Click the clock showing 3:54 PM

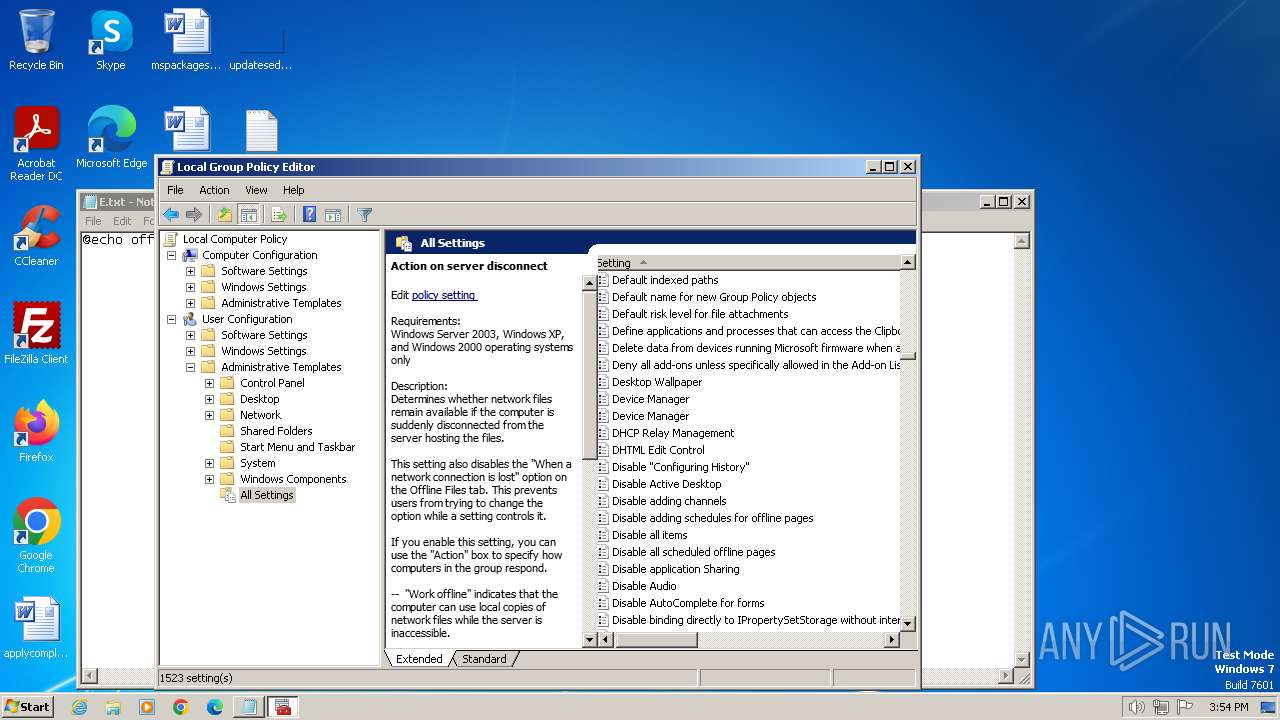[x=1228, y=707]
